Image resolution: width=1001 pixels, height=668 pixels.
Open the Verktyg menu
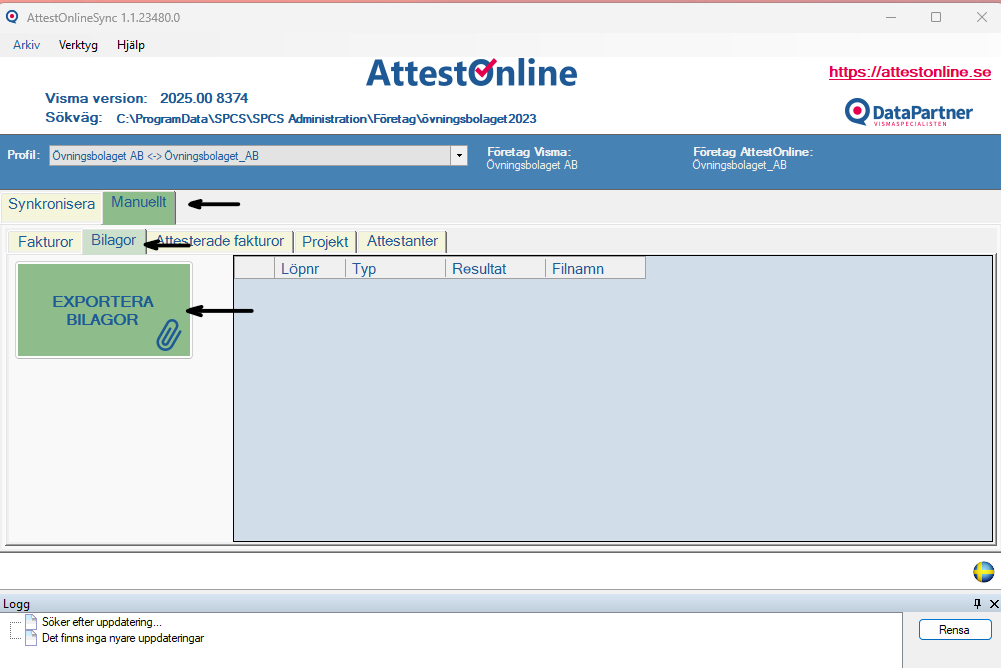pos(78,45)
